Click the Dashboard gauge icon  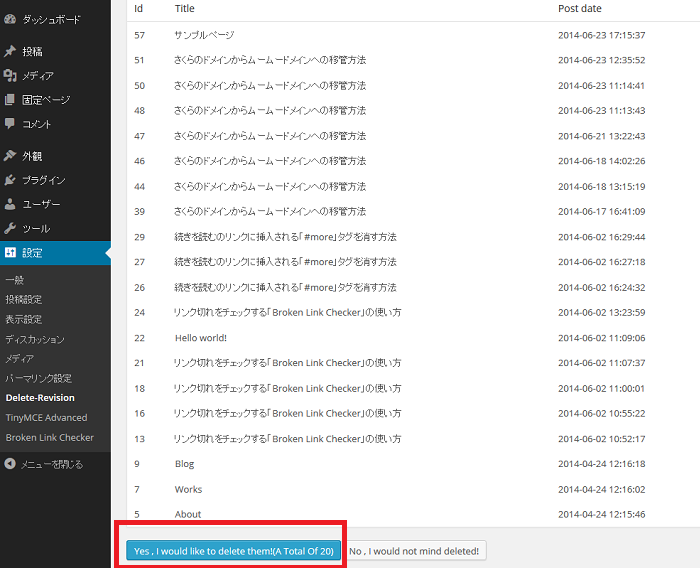pos(10,19)
